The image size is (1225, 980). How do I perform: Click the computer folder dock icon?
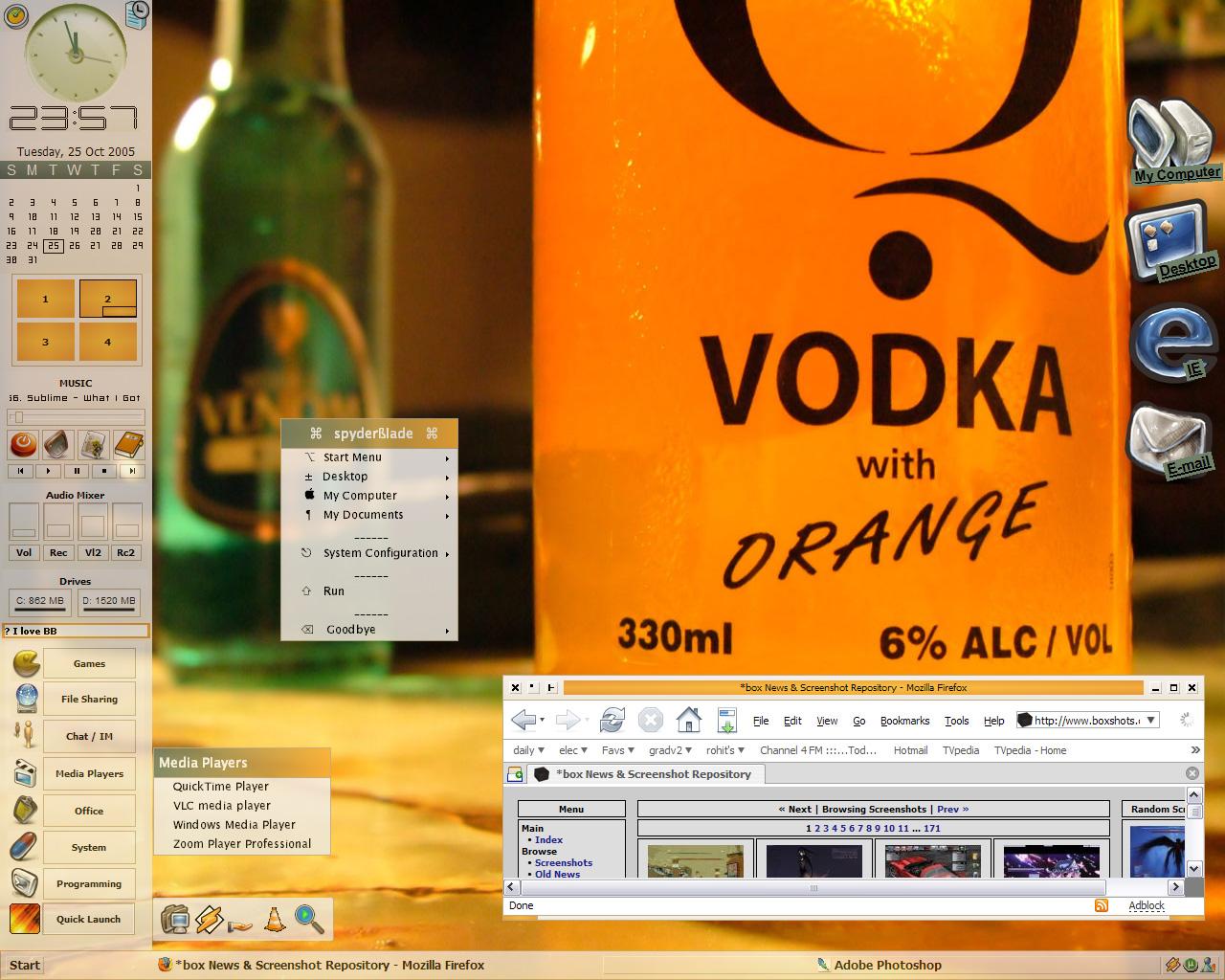(175, 920)
